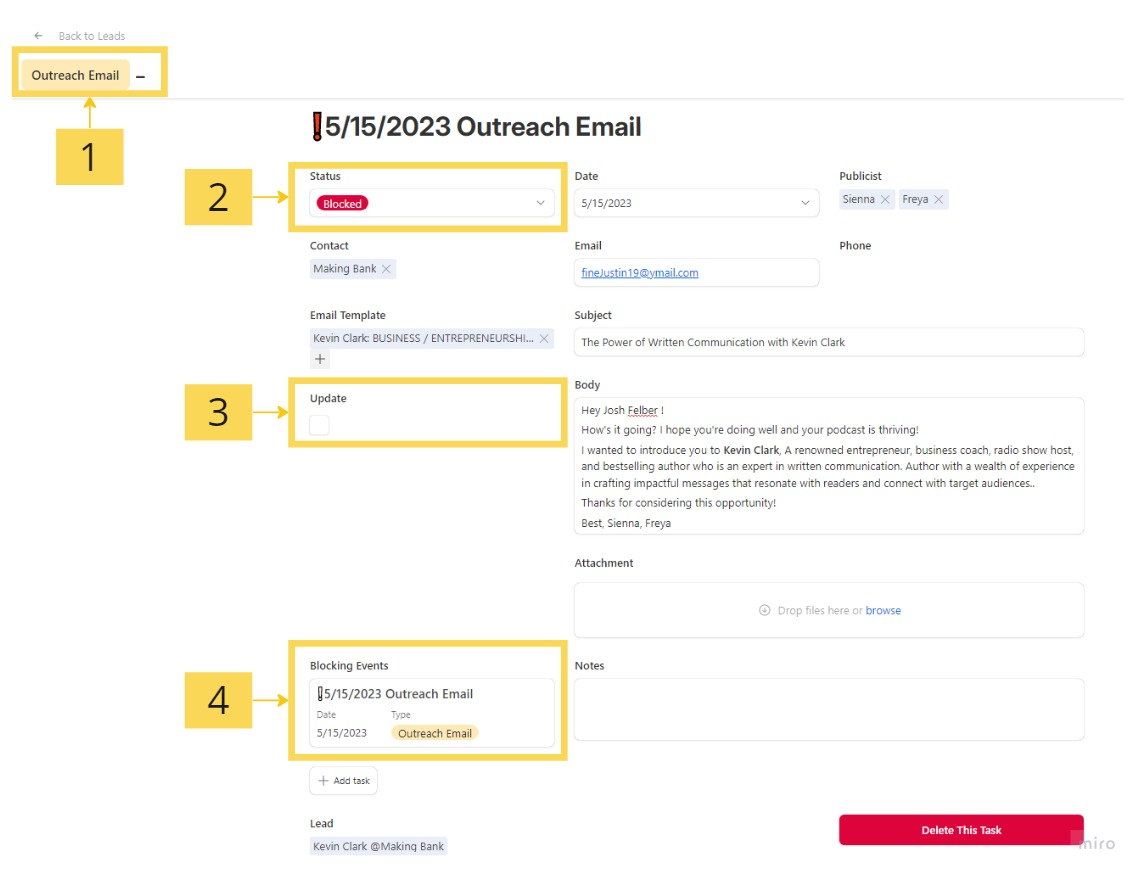Open the browse files link
1141x875 pixels.
[x=883, y=610]
